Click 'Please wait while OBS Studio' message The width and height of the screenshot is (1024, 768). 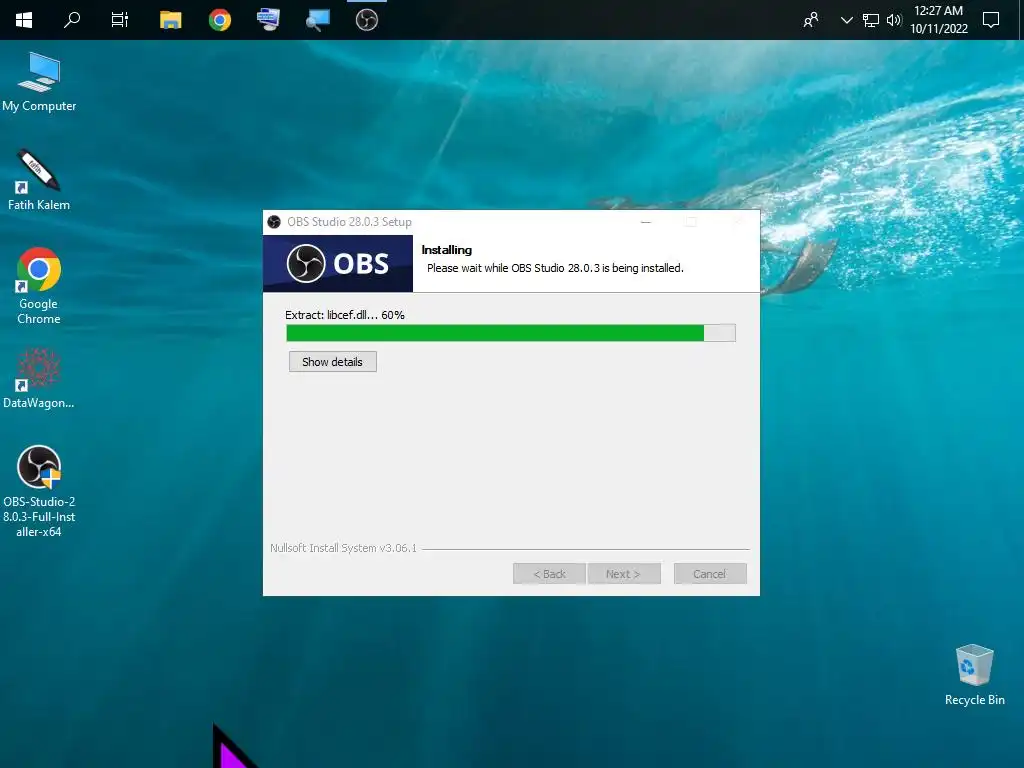point(555,268)
